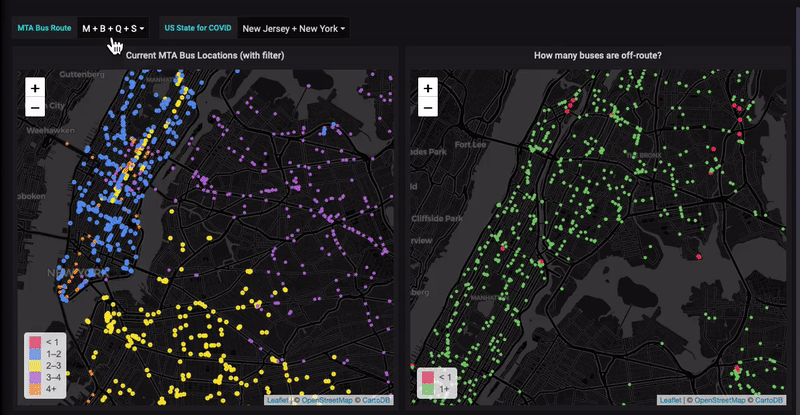Click the Leaflet link on the left map
Image resolution: width=800 pixels, height=415 pixels.
pos(277,400)
